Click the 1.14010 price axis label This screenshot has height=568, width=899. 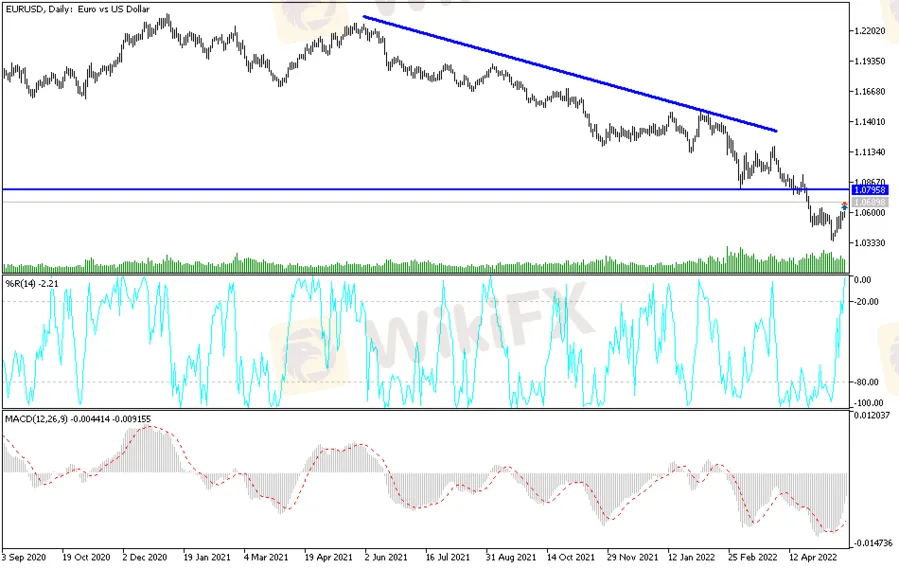pos(870,122)
